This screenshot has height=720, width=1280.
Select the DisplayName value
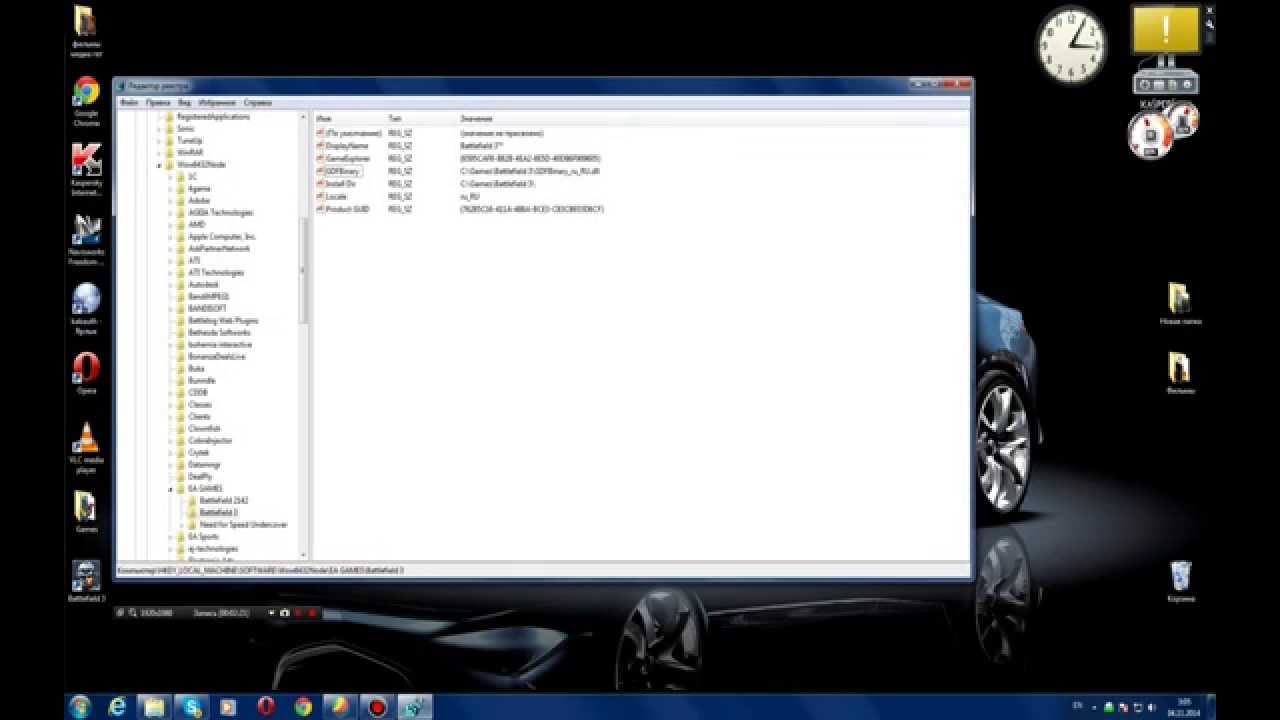tap(346, 146)
